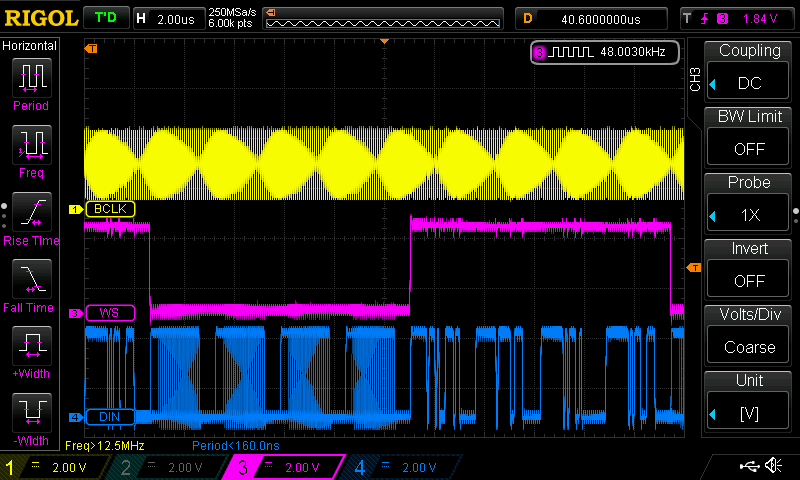Click the orange trigger position T marker at top left
This screenshot has height=480, width=800.
coord(91,48)
